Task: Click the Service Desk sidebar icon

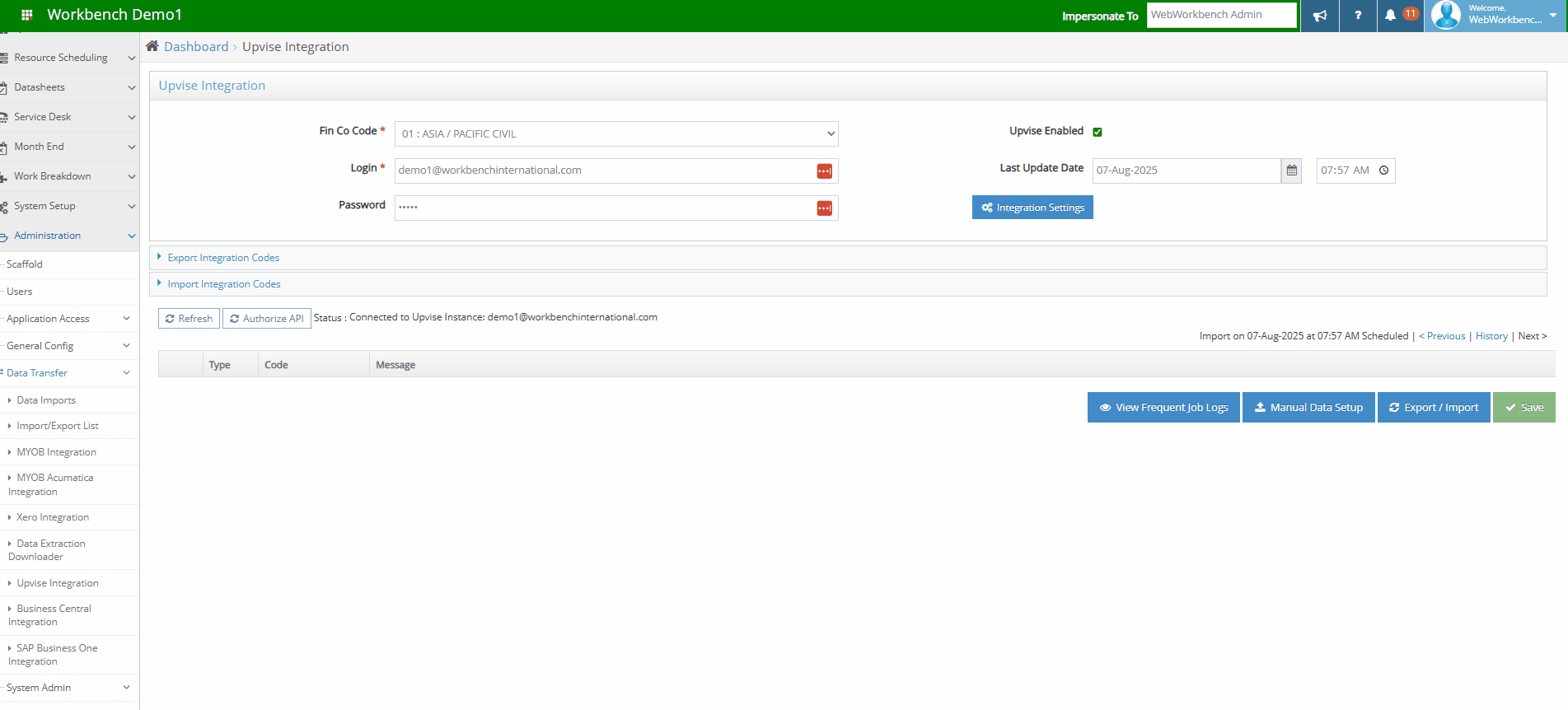Action: point(4,117)
